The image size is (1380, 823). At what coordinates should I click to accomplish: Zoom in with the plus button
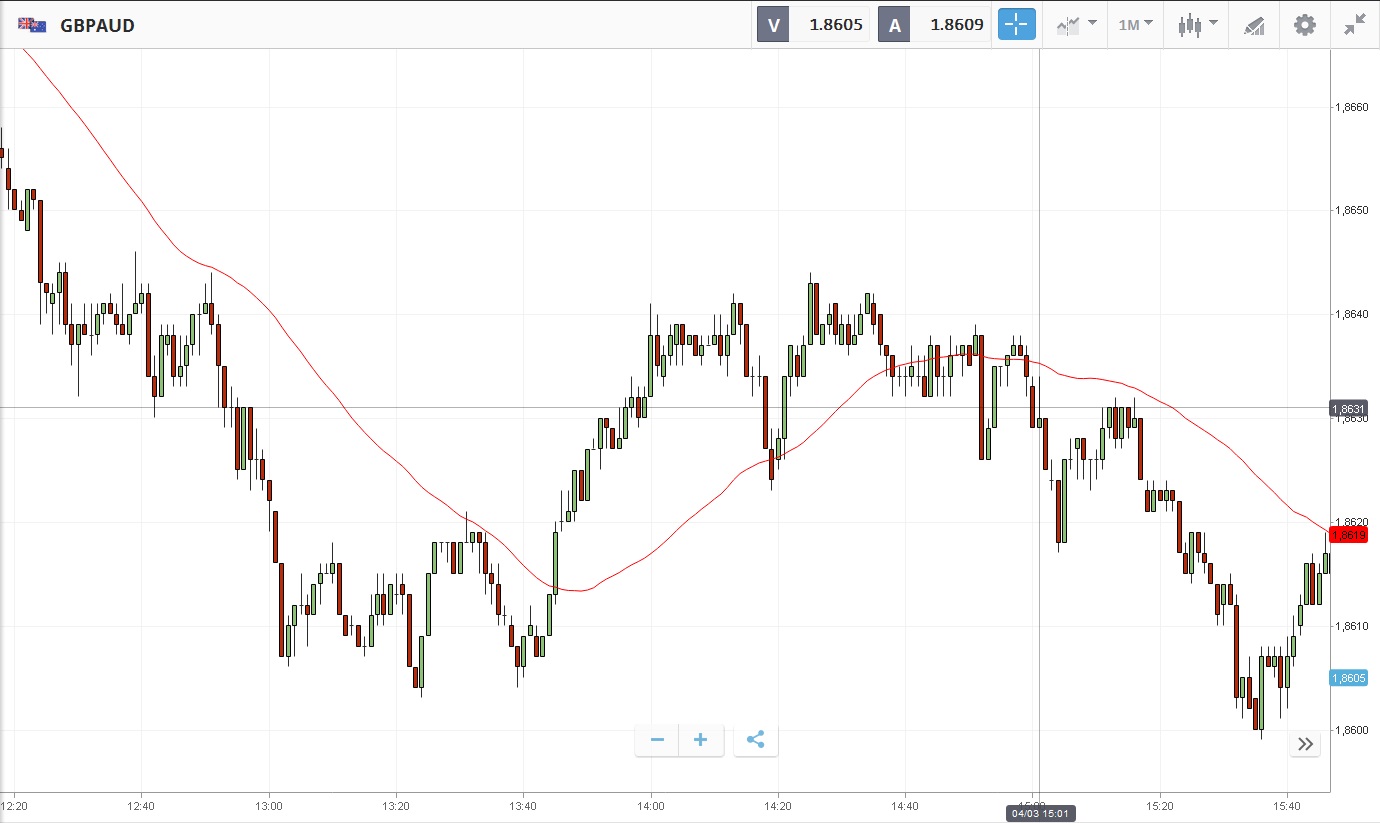point(701,740)
